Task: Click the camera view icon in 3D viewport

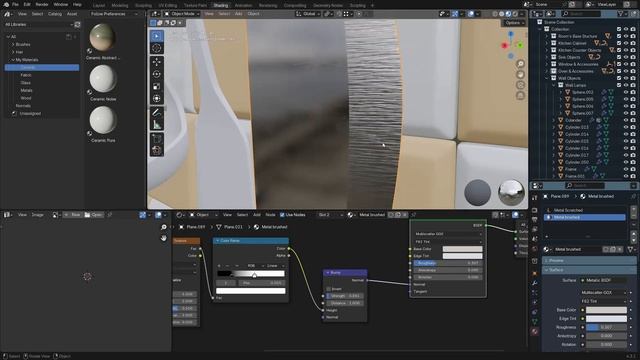Action: click(520, 85)
